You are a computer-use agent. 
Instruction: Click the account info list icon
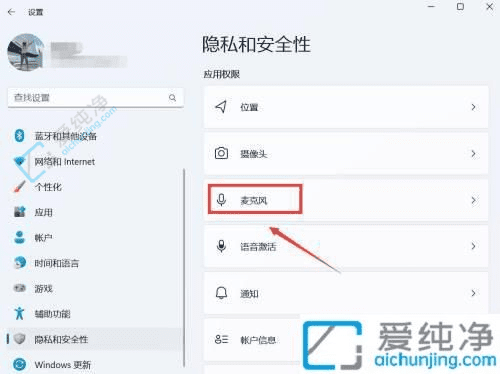[221, 339]
